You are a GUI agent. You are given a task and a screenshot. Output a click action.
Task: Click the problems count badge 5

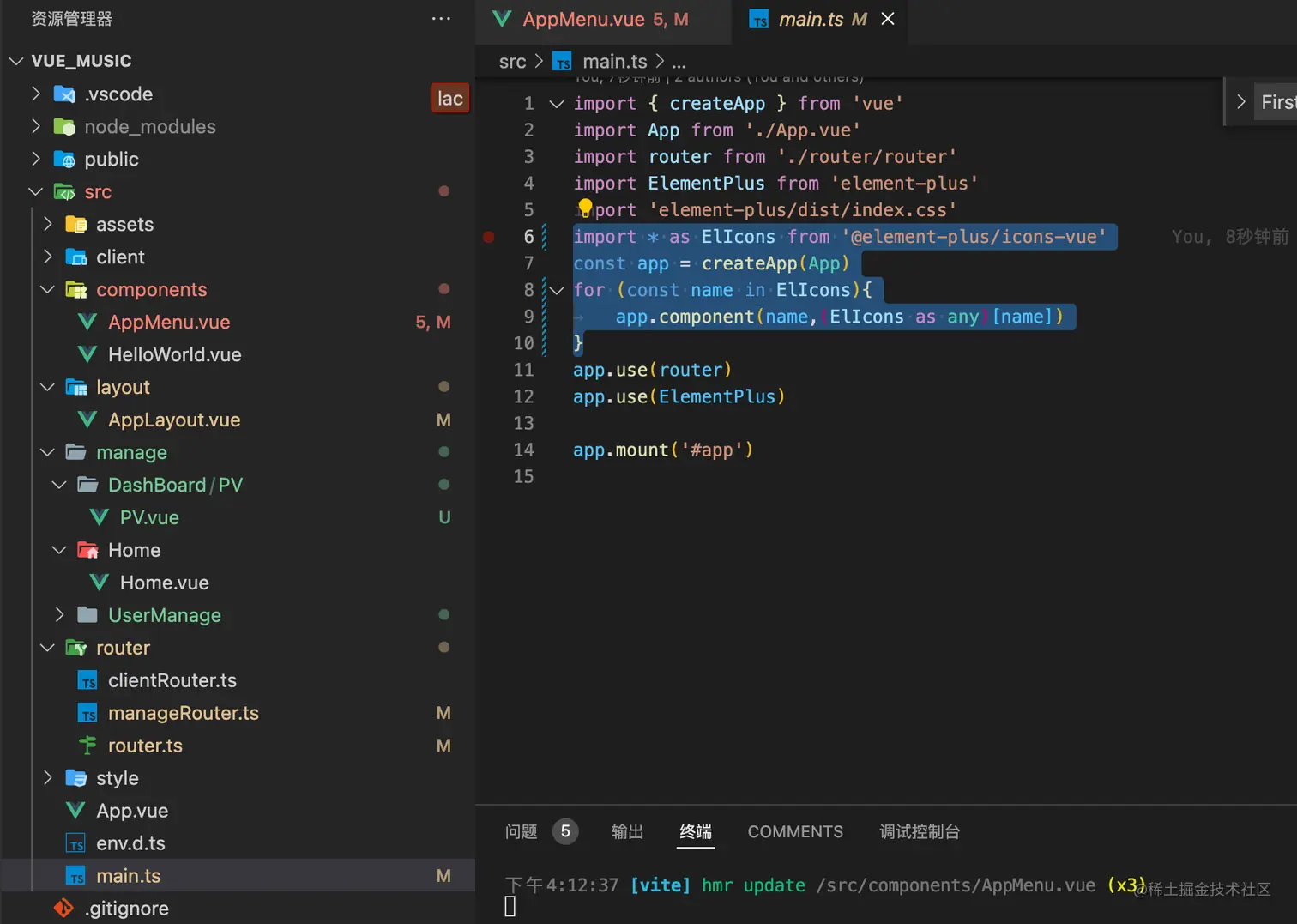coord(565,831)
